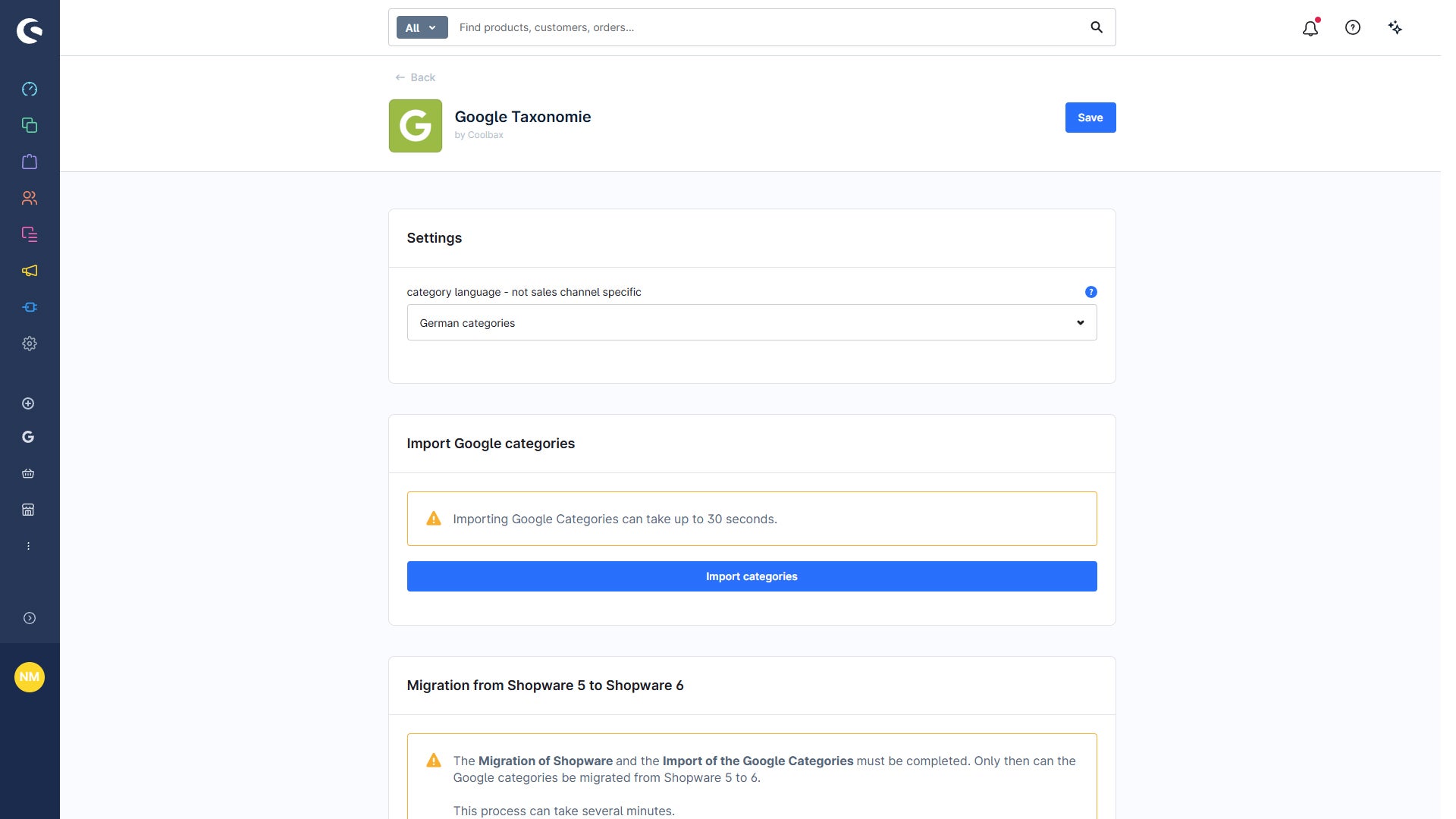Click the category language field label
Image resolution: width=1456 pixels, height=819 pixels.
point(524,292)
